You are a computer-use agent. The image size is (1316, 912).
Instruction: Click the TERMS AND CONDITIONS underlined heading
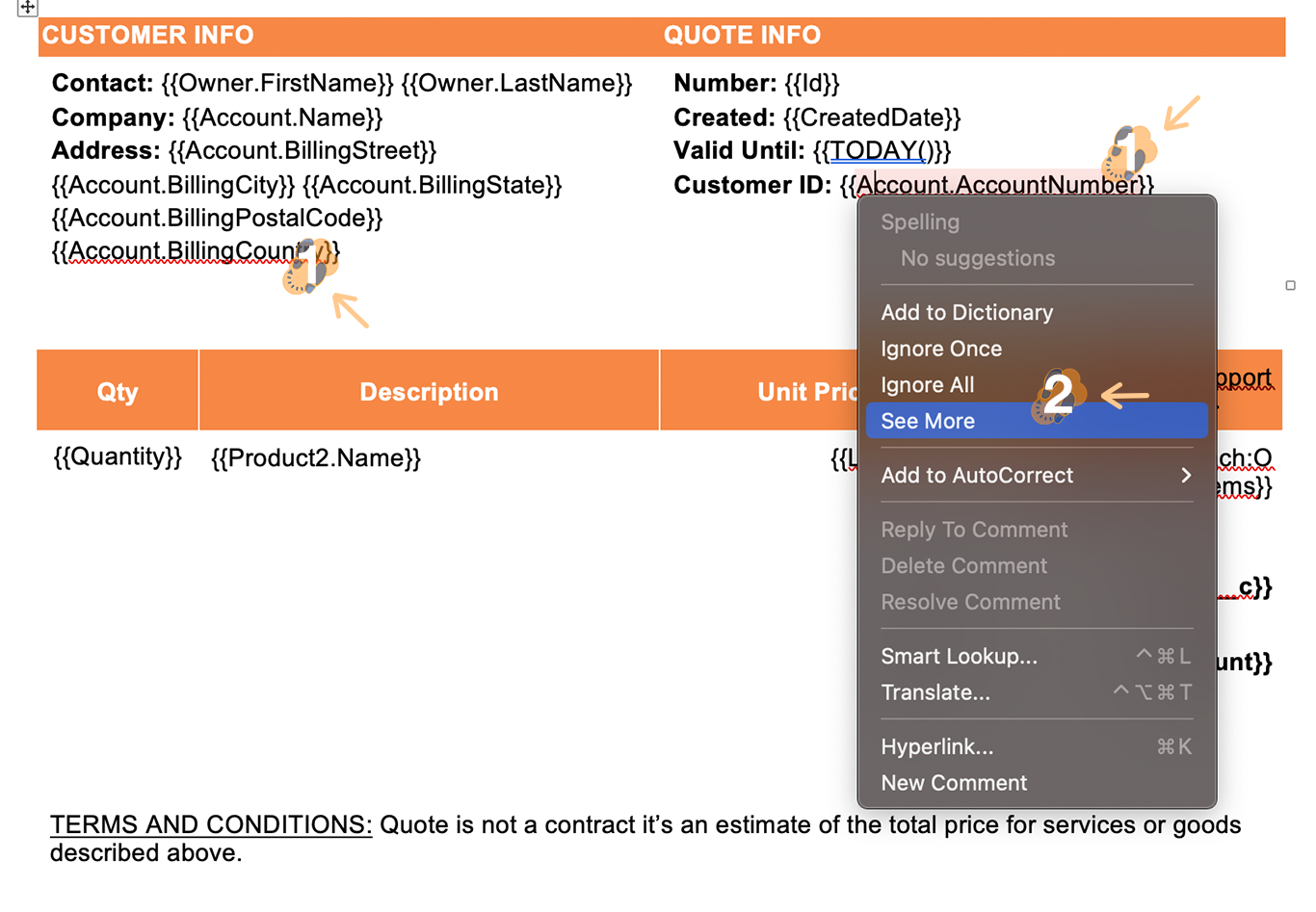tap(211, 825)
